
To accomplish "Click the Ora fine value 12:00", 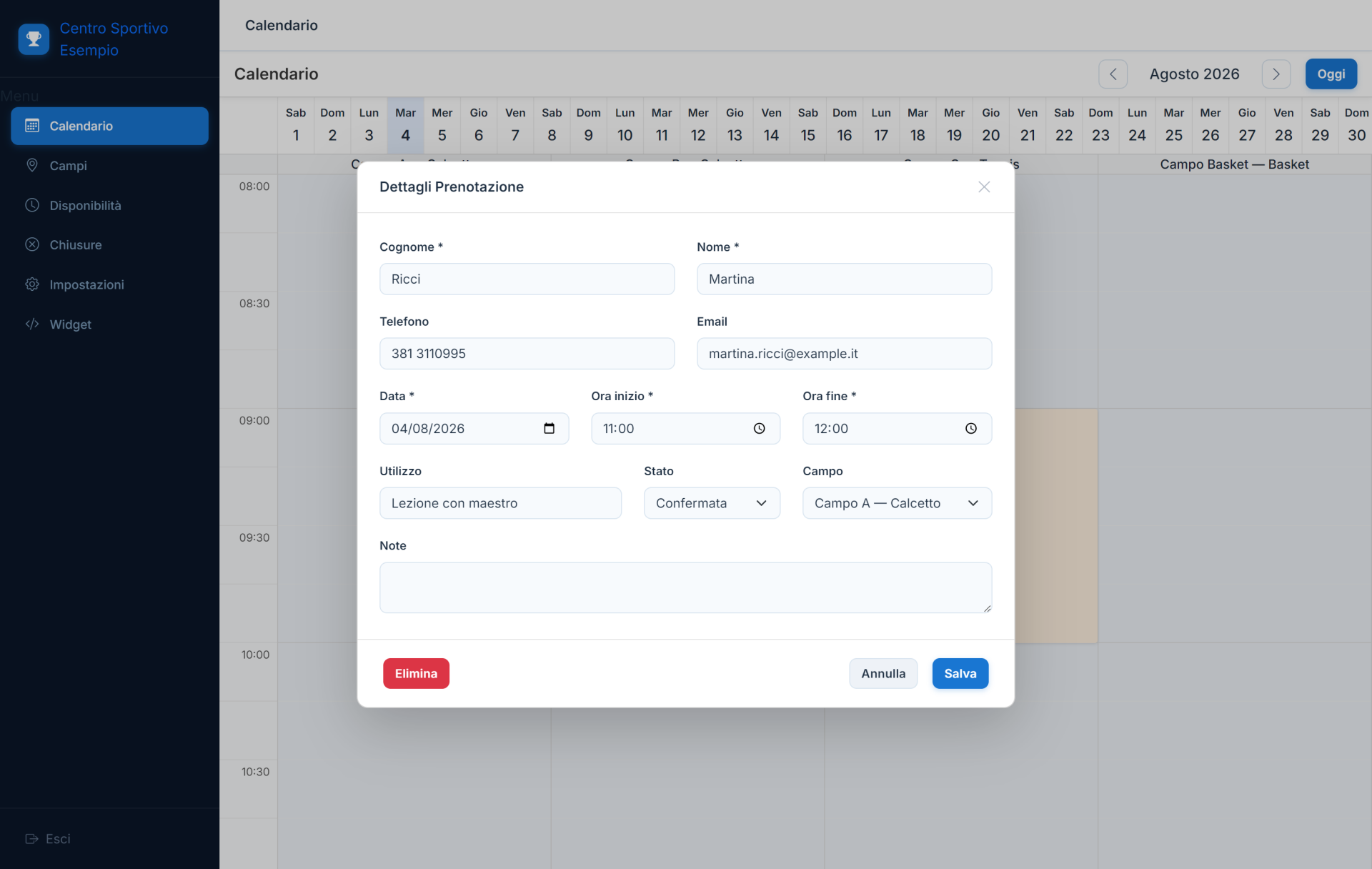I will coord(831,428).
